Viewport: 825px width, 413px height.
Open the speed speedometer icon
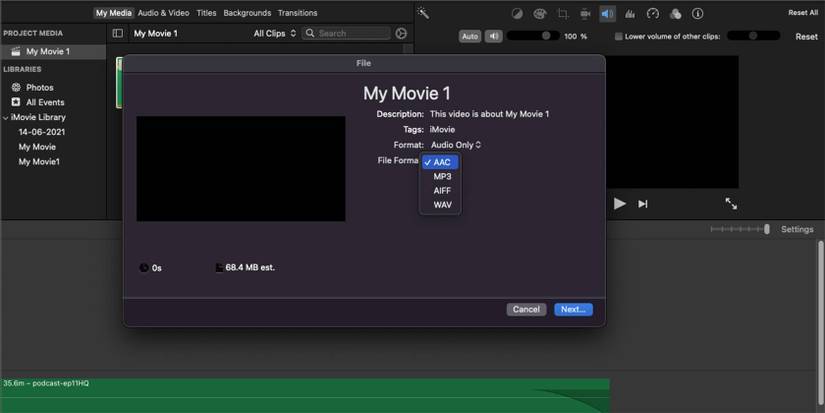pyautogui.click(x=653, y=14)
